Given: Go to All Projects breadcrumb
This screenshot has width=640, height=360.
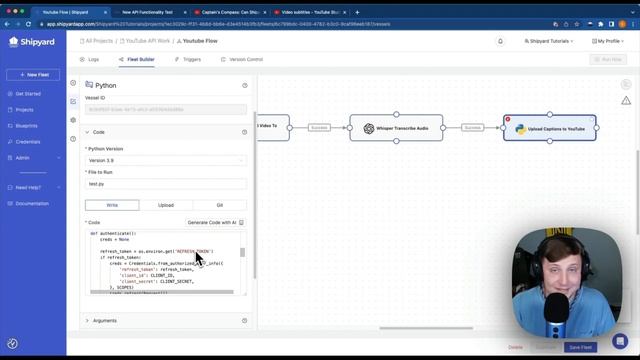Looking at the screenshot, I should tap(96, 41).
